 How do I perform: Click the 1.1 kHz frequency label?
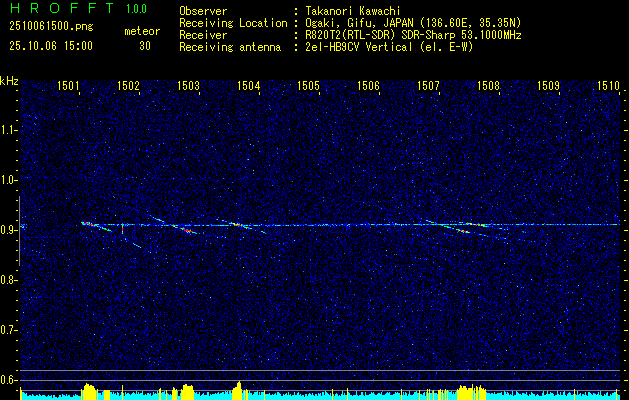9,129
